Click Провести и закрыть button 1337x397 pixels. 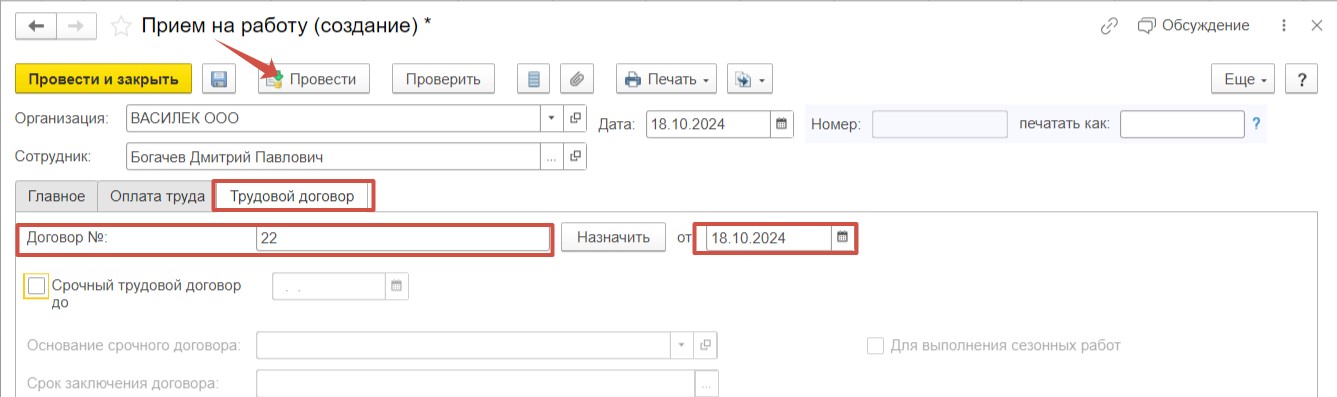point(104,79)
